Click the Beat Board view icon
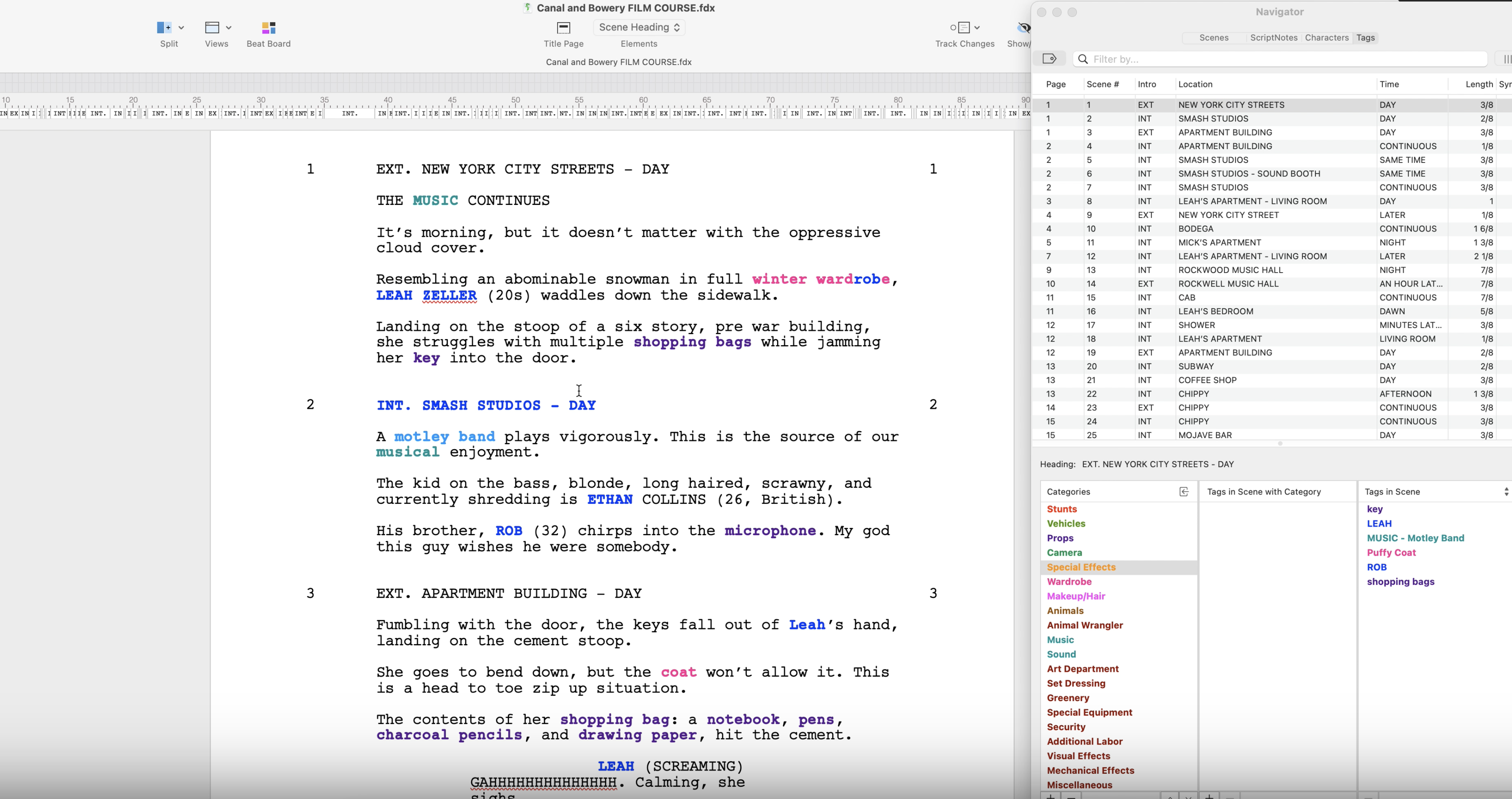Image resolution: width=1512 pixels, height=799 pixels. click(268, 27)
